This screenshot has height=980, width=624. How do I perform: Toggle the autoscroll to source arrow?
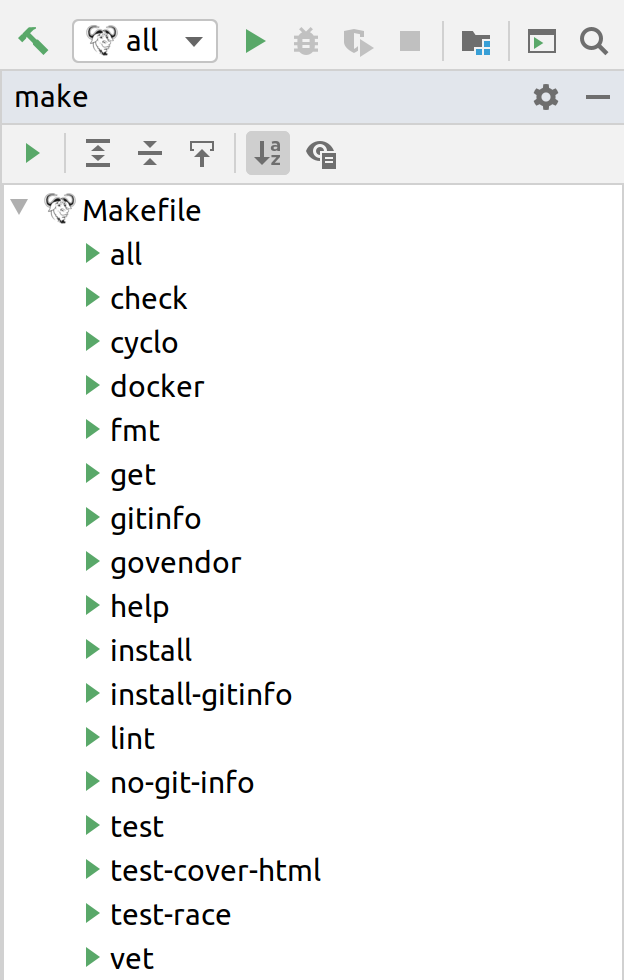pyautogui.click(x=202, y=153)
